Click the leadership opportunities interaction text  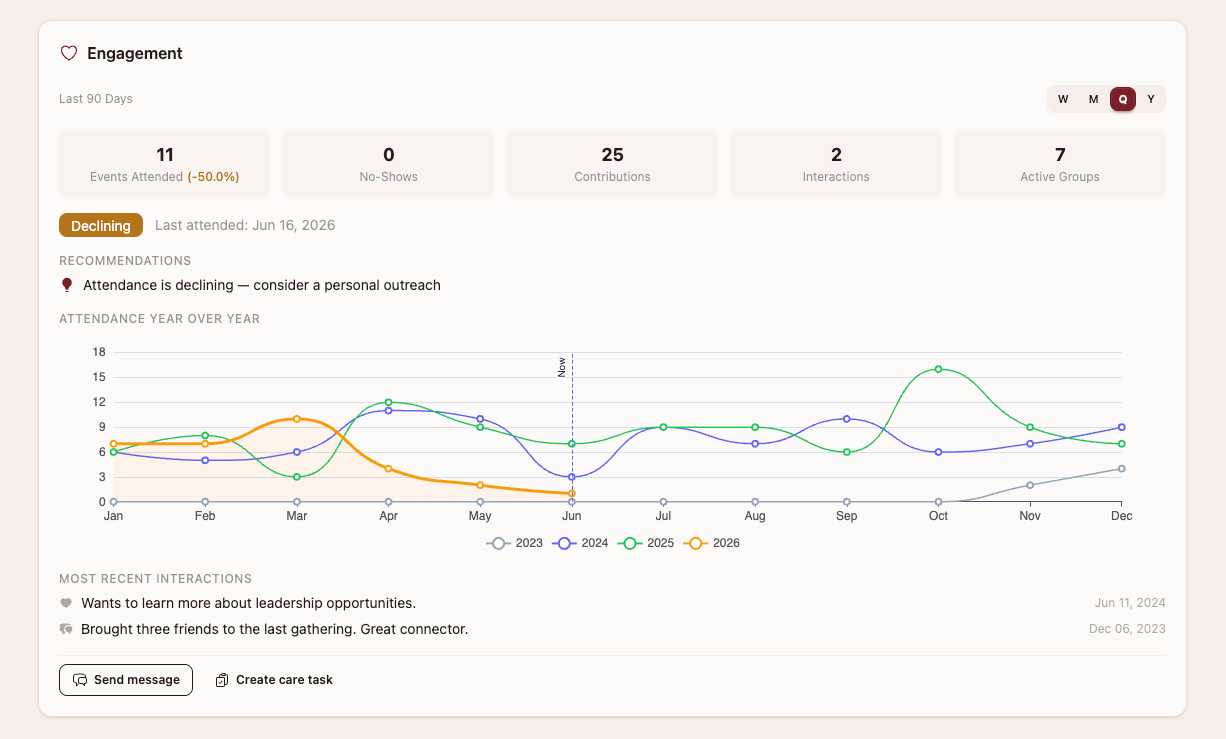coord(248,603)
